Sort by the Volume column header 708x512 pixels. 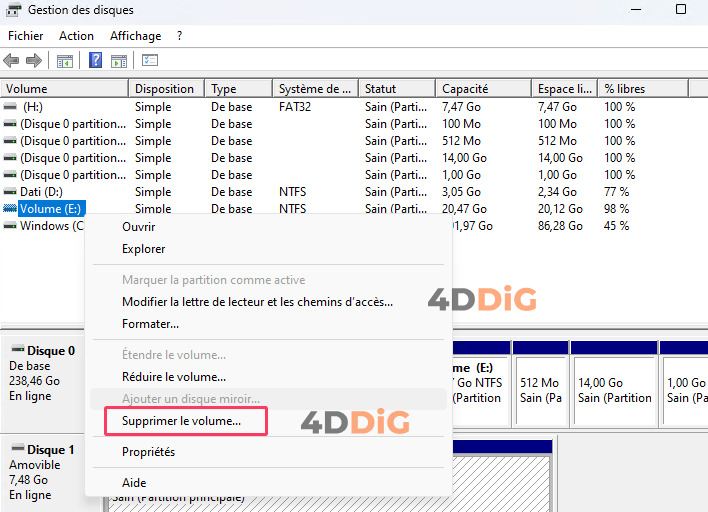click(65, 88)
